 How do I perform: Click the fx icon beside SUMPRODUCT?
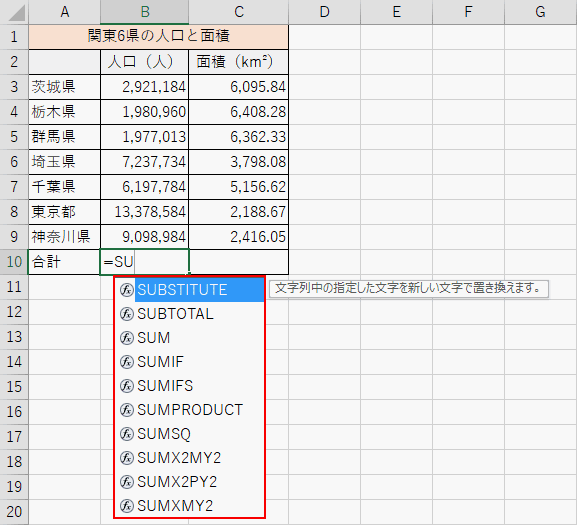127,410
